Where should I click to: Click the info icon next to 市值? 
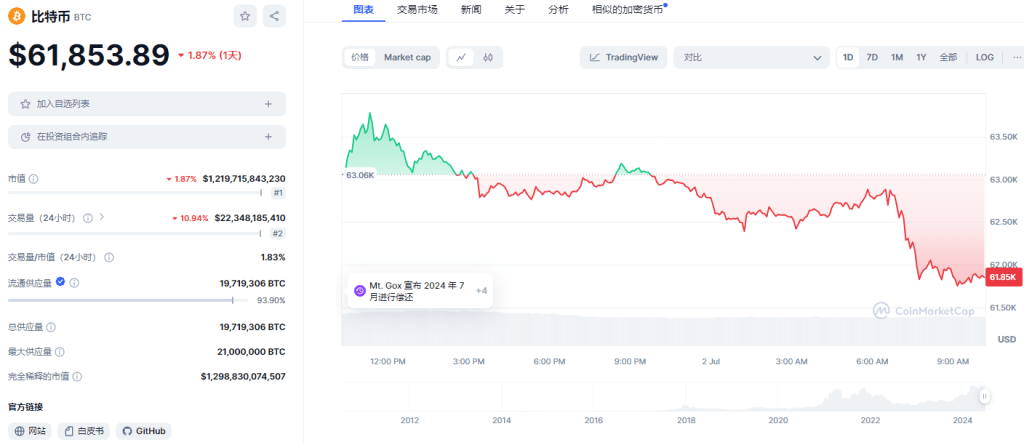tap(34, 179)
